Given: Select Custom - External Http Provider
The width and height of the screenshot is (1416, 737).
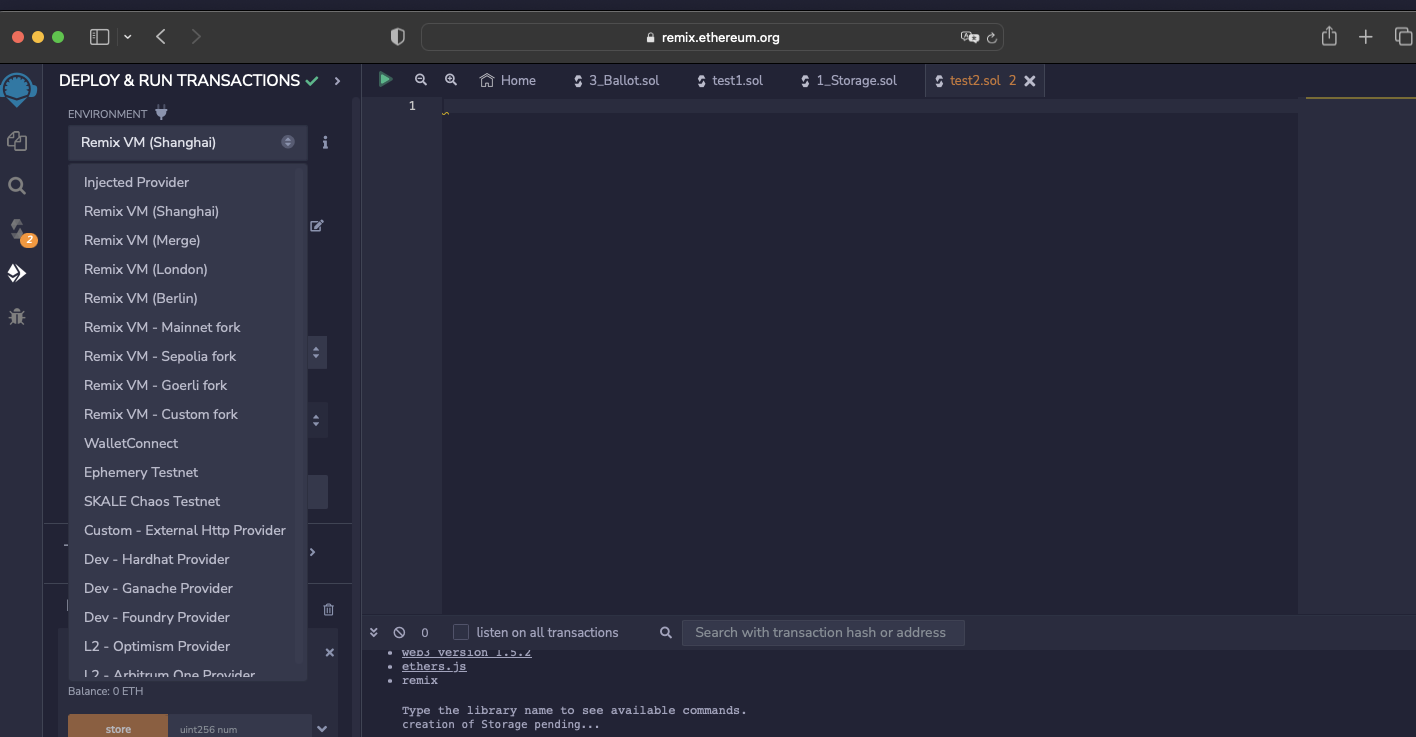Looking at the screenshot, I should 187,530.
